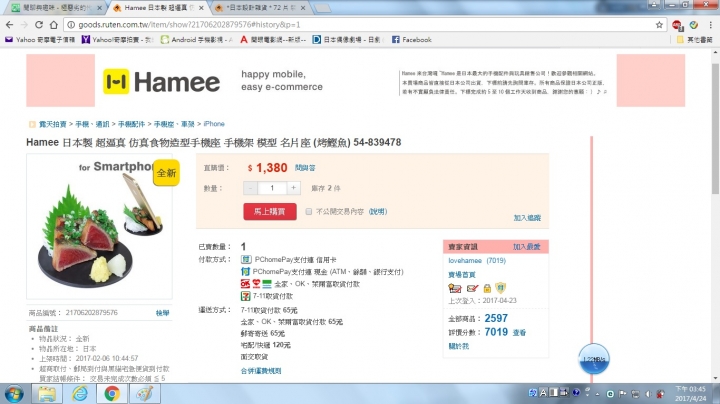Image resolution: width=720 pixels, height=404 pixels.
Task: Open Internet Explorer from taskbar
Action: pos(80,394)
